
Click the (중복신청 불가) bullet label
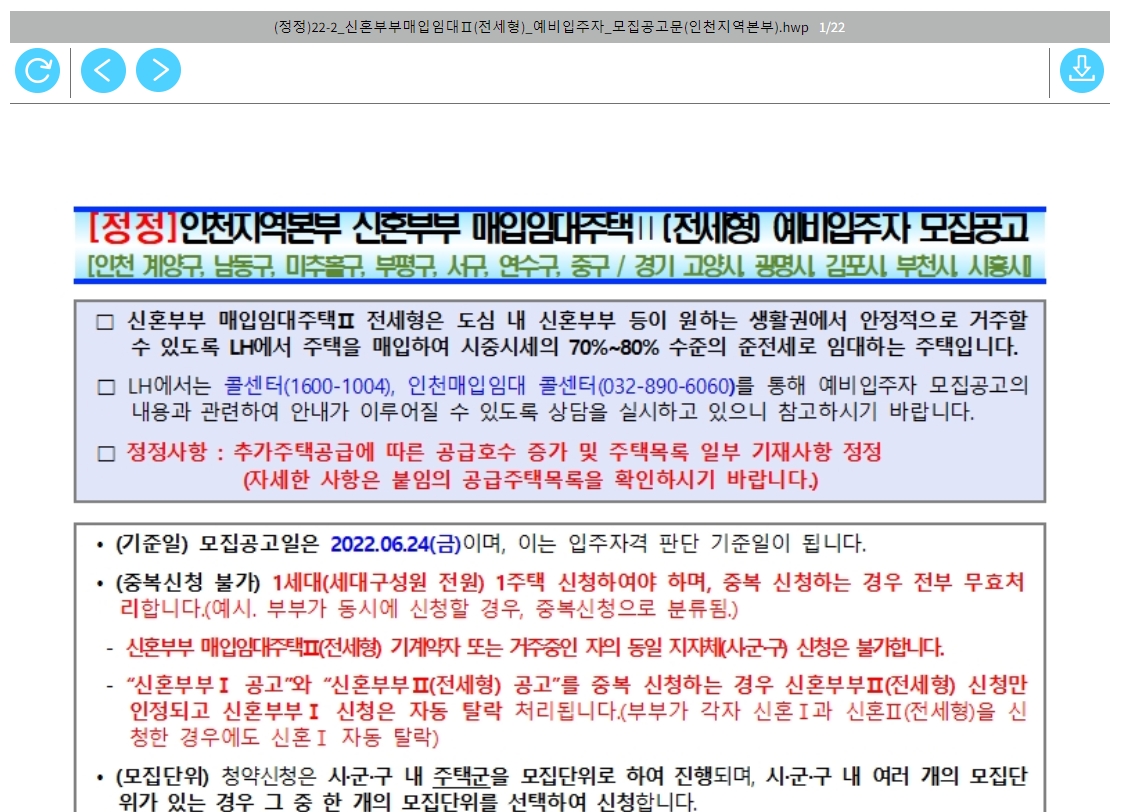[x=187, y=582]
